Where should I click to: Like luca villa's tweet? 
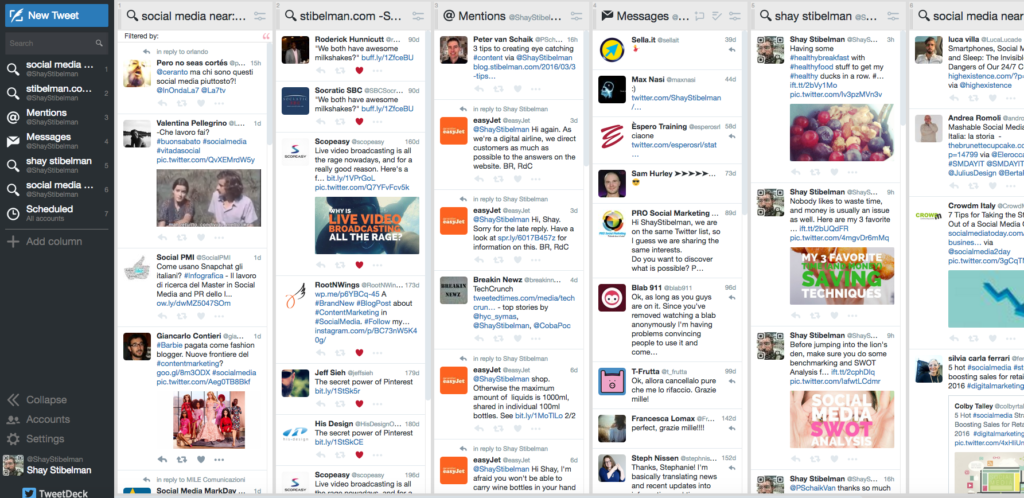pos(991,99)
